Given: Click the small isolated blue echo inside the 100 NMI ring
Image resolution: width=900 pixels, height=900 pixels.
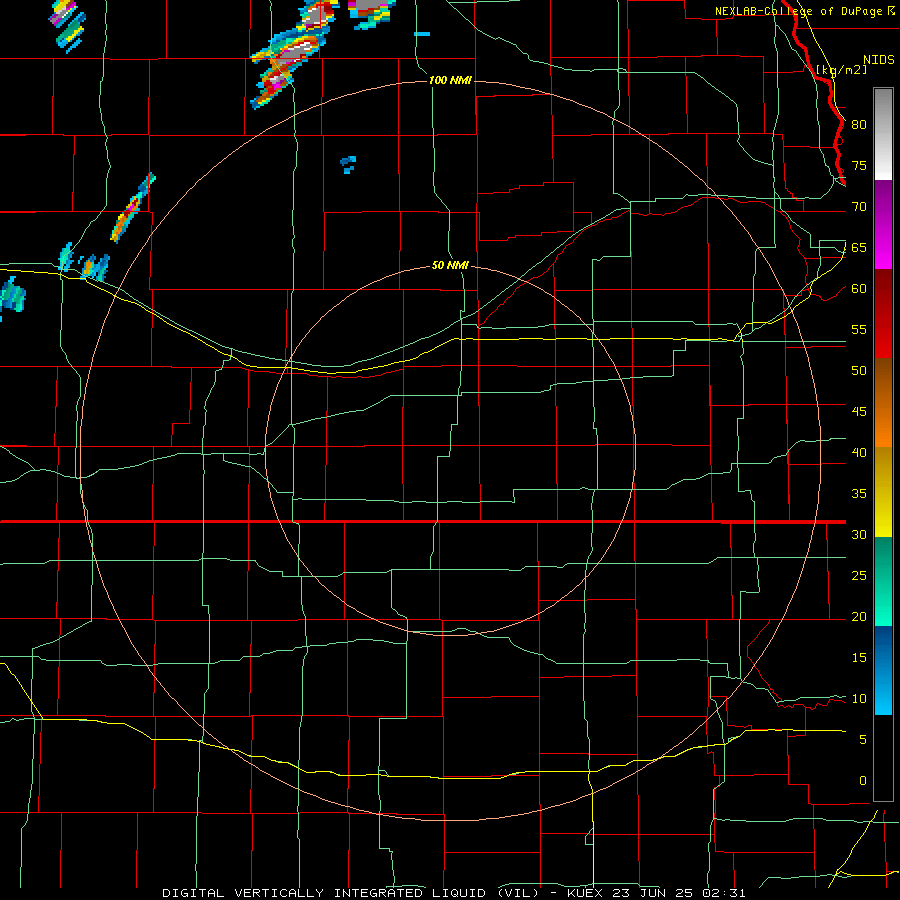Looking at the screenshot, I should click(348, 164).
